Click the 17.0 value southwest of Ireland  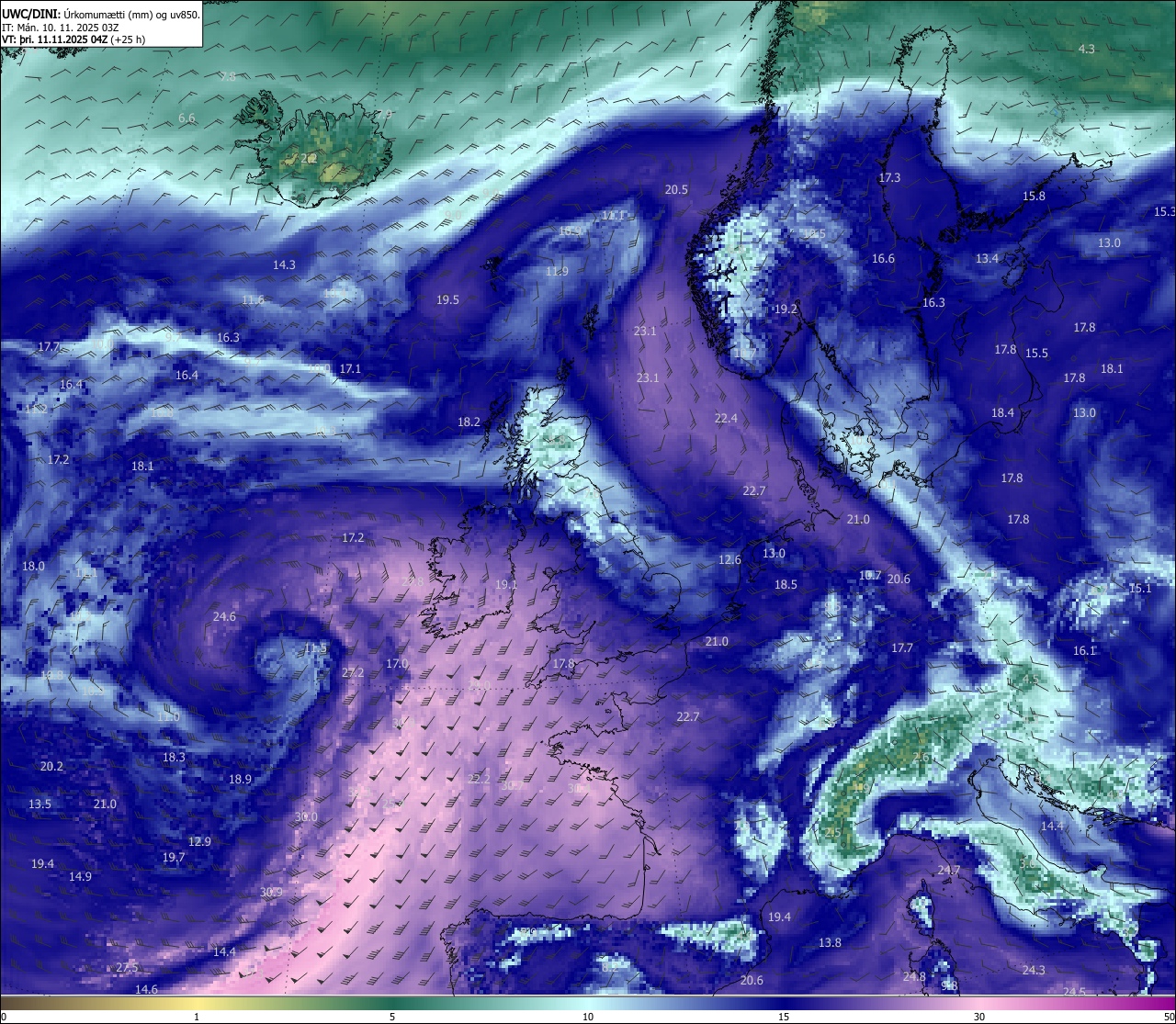397,663
